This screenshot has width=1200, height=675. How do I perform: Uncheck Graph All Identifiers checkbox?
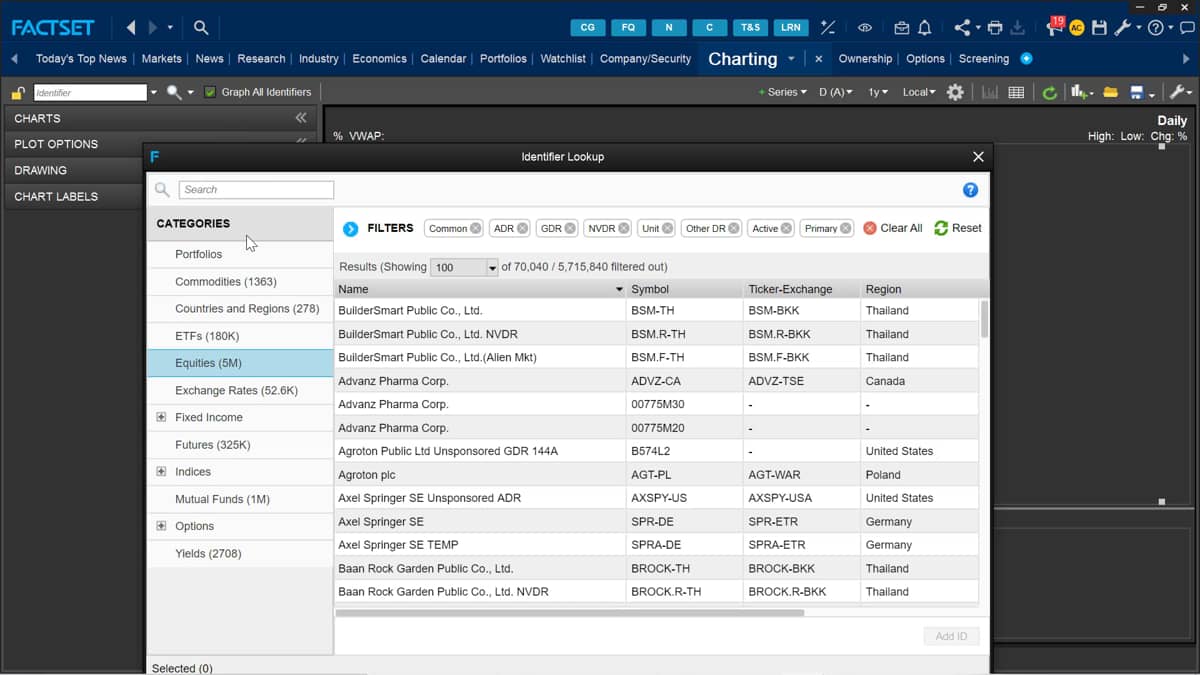(x=210, y=92)
